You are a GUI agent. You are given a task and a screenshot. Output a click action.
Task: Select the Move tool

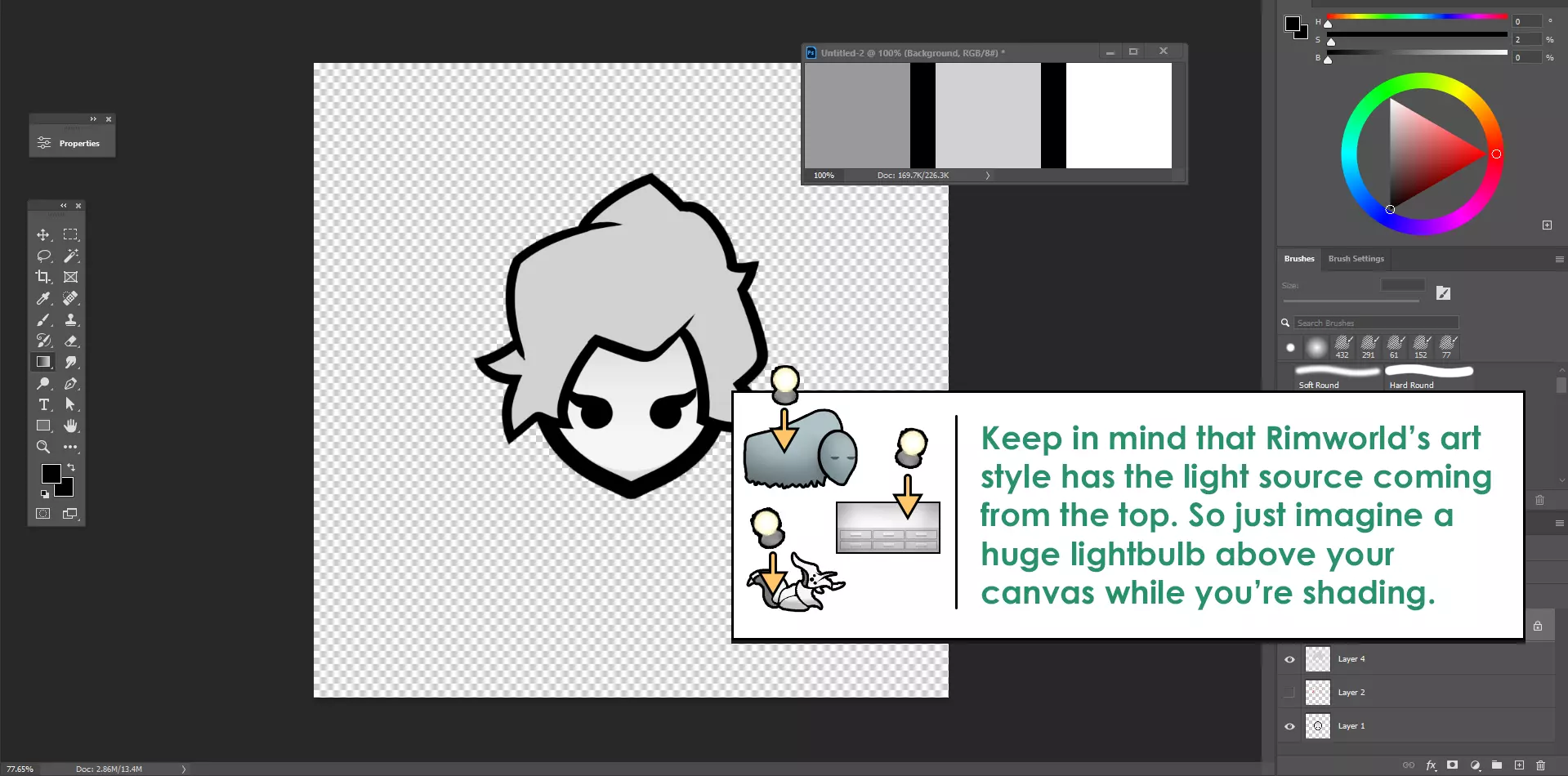(43, 235)
